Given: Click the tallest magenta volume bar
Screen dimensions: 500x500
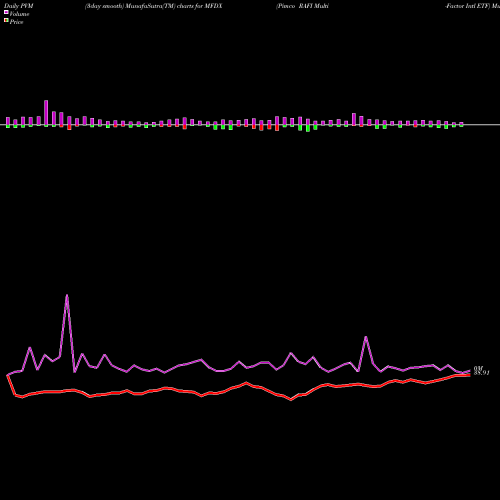Looking at the screenshot, I should (46, 113).
